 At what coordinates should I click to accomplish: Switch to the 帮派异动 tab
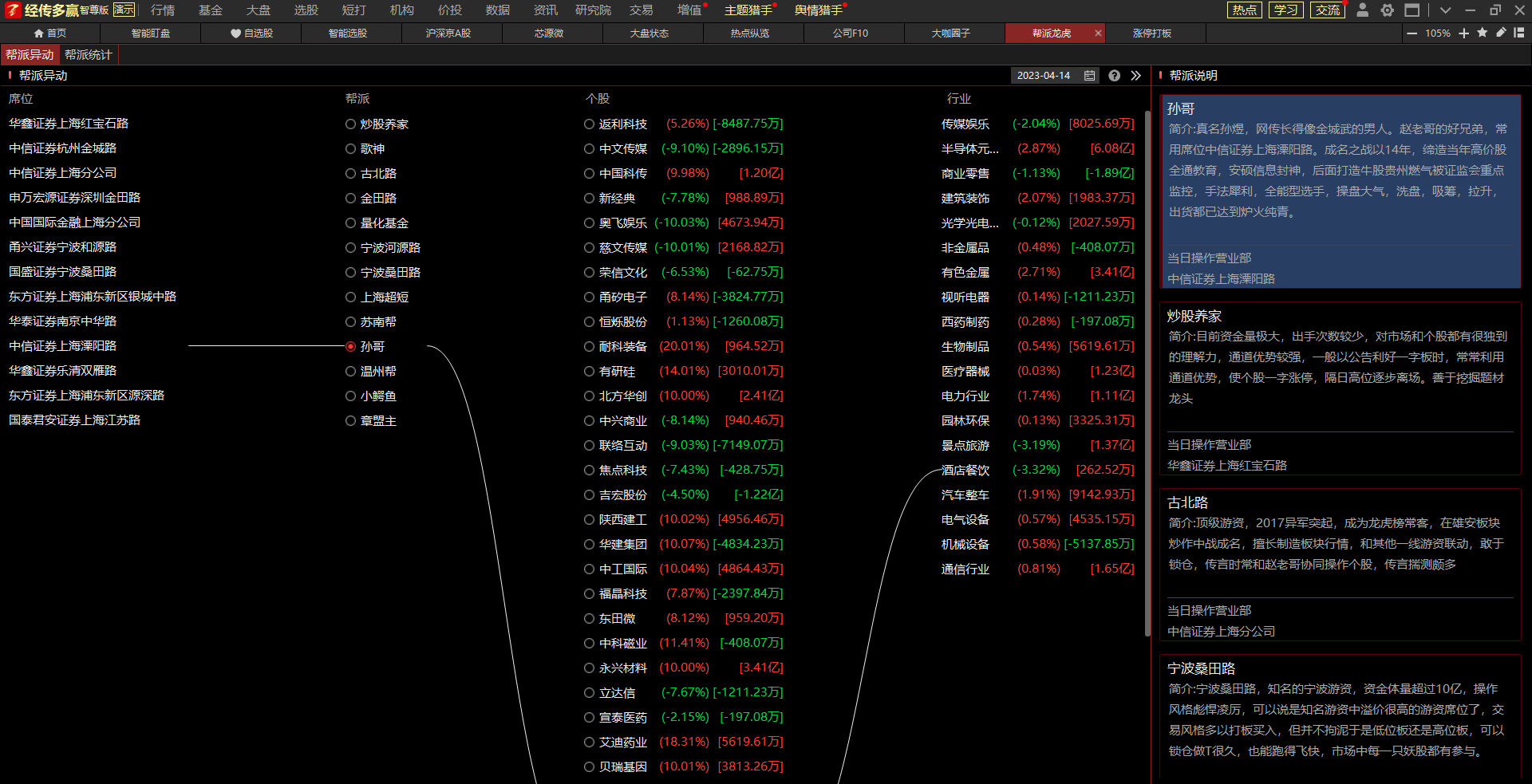pyautogui.click(x=30, y=55)
